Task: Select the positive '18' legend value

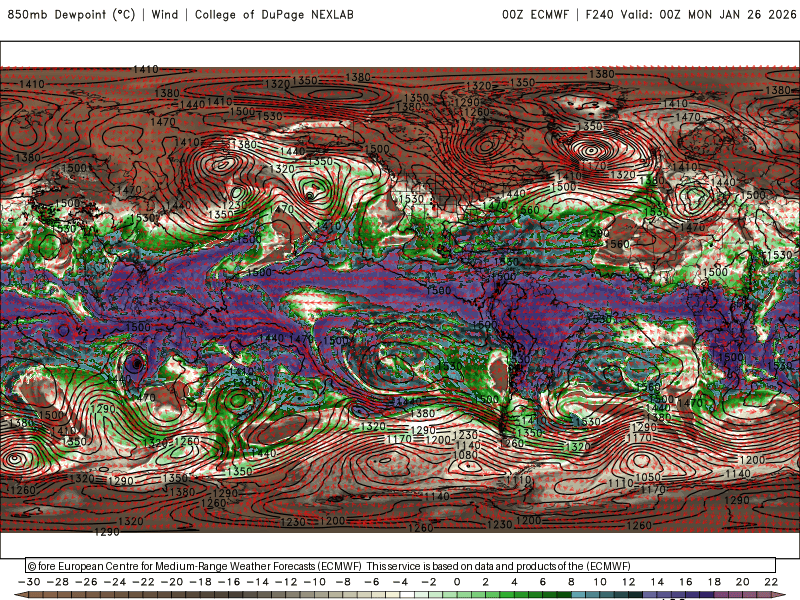Action: pyautogui.click(x=714, y=582)
